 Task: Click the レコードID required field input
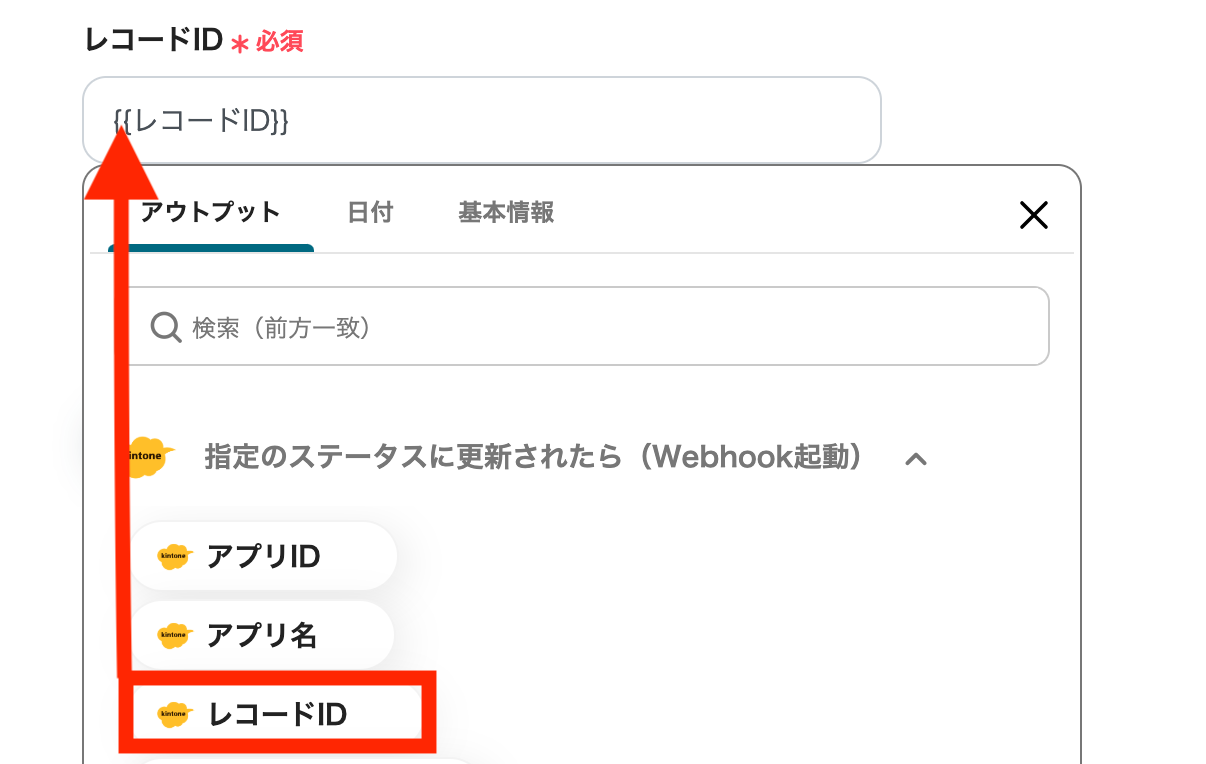(x=480, y=119)
